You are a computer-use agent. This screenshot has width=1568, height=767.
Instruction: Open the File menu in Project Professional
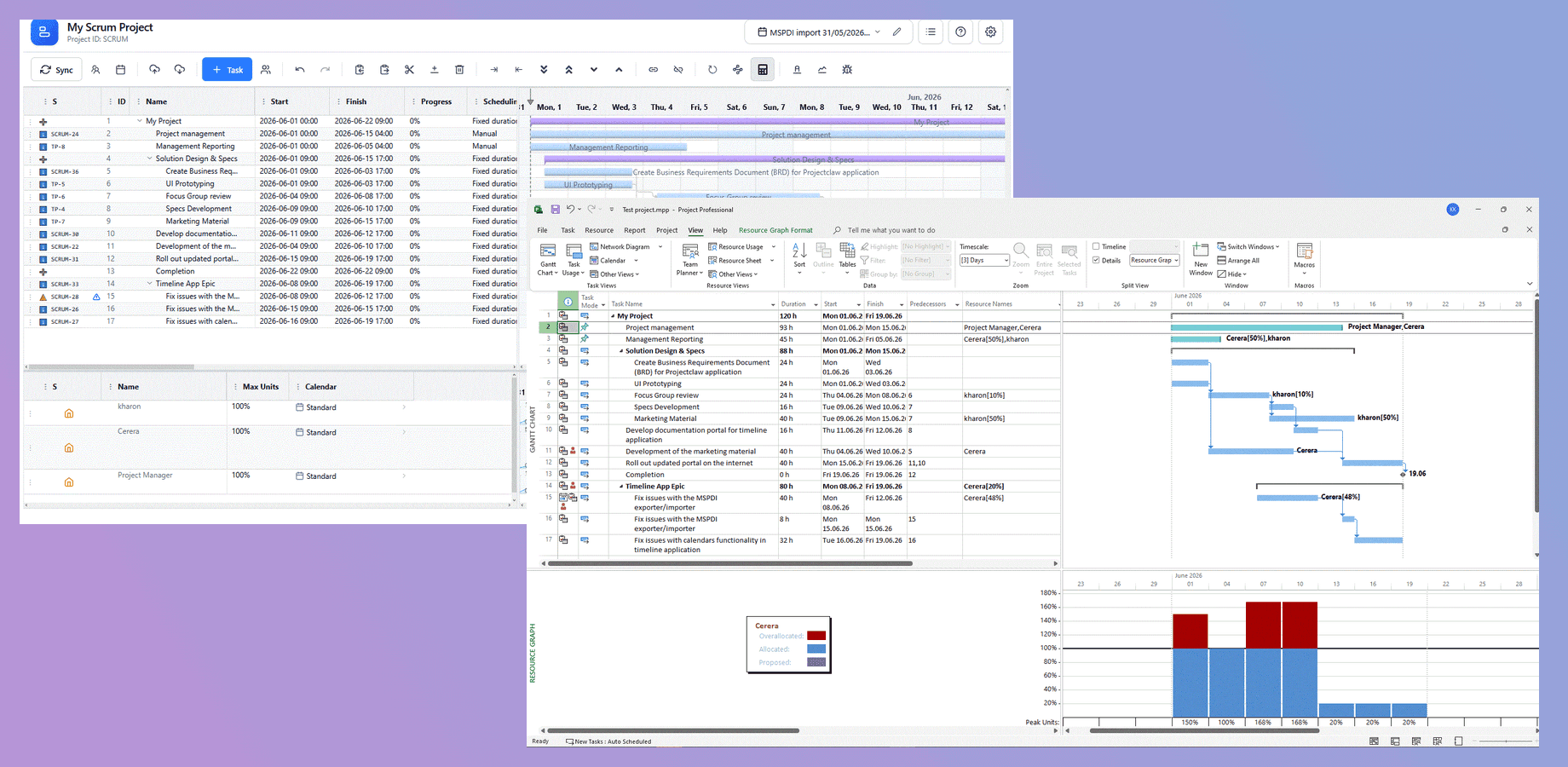pyautogui.click(x=542, y=230)
